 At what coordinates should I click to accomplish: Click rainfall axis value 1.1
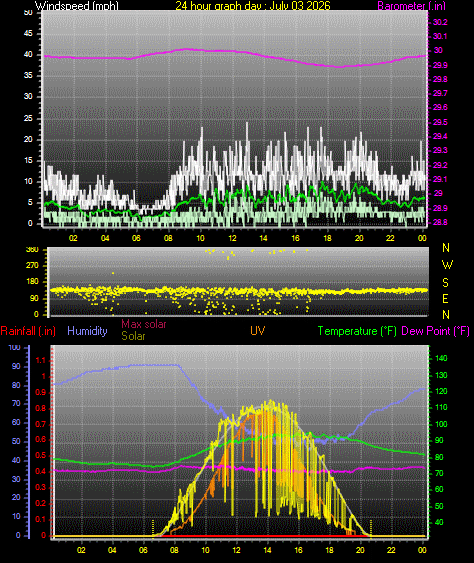[x=41, y=360]
